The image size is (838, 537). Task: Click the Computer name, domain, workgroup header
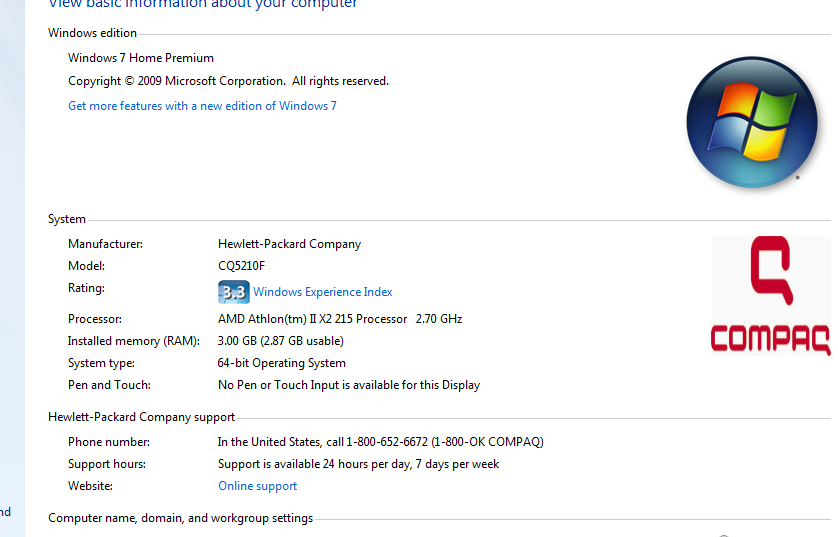tap(180, 518)
